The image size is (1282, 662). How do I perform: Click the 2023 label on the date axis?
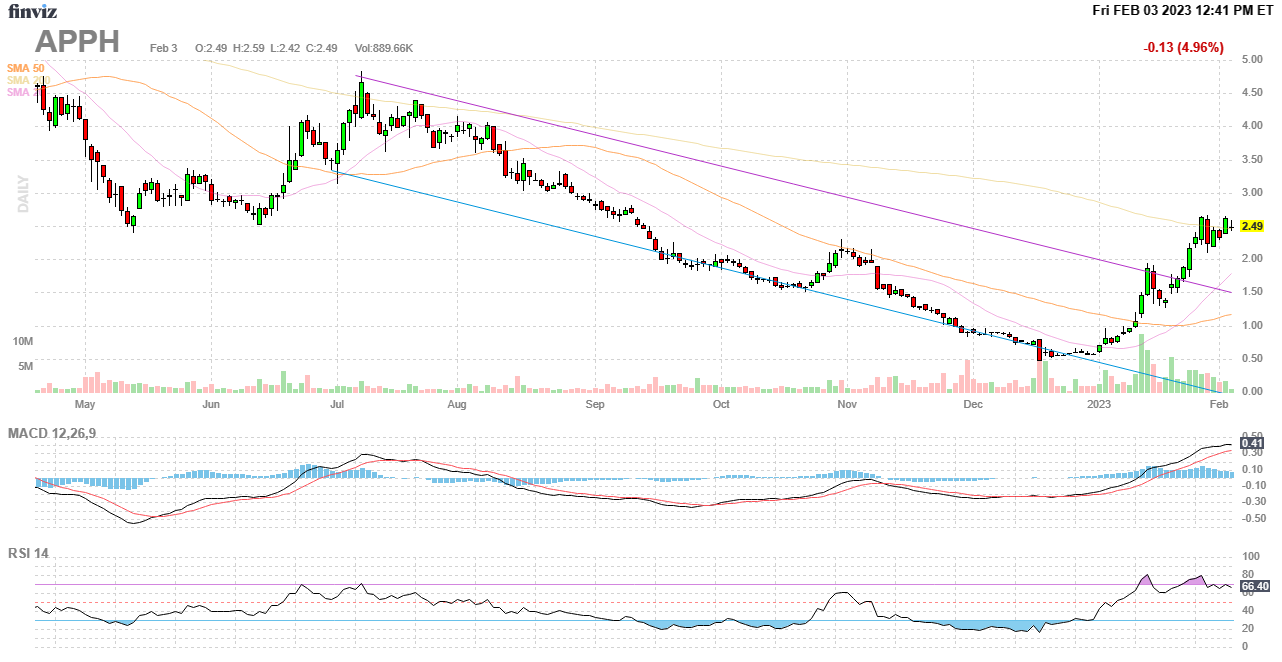1099,405
